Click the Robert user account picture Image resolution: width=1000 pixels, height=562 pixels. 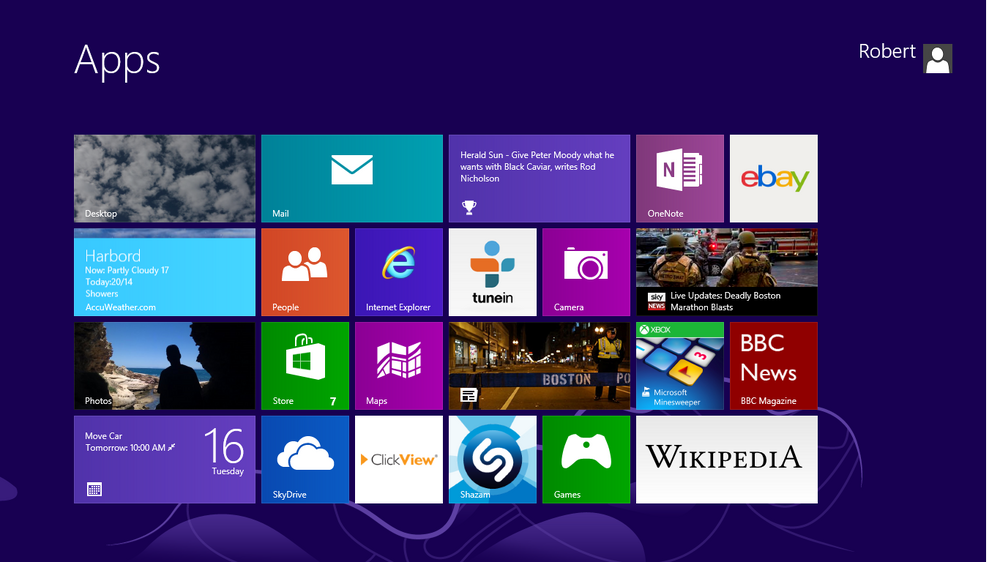click(938, 59)
